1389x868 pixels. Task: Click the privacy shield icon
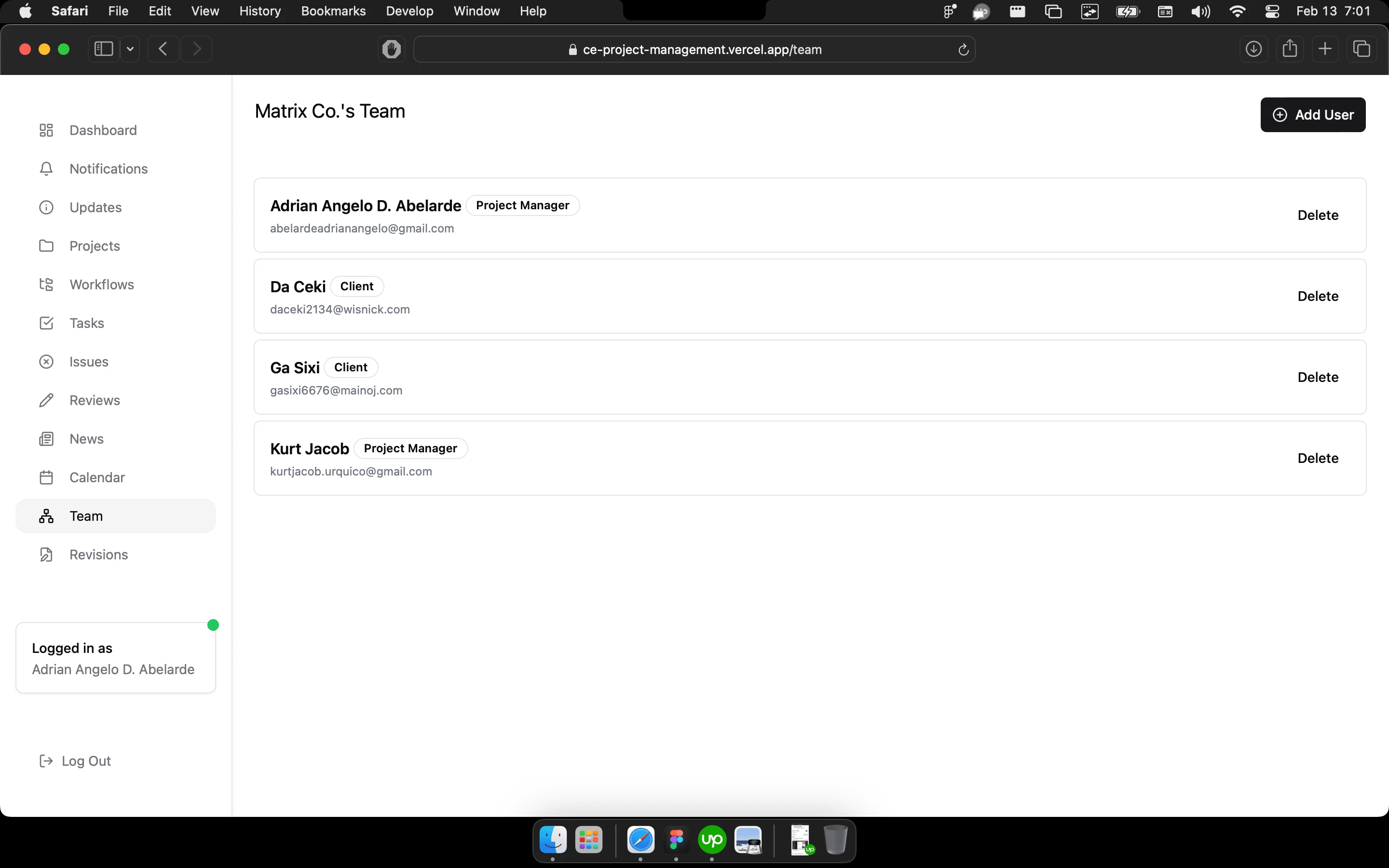pyautogui.click(x=392, y=49)
